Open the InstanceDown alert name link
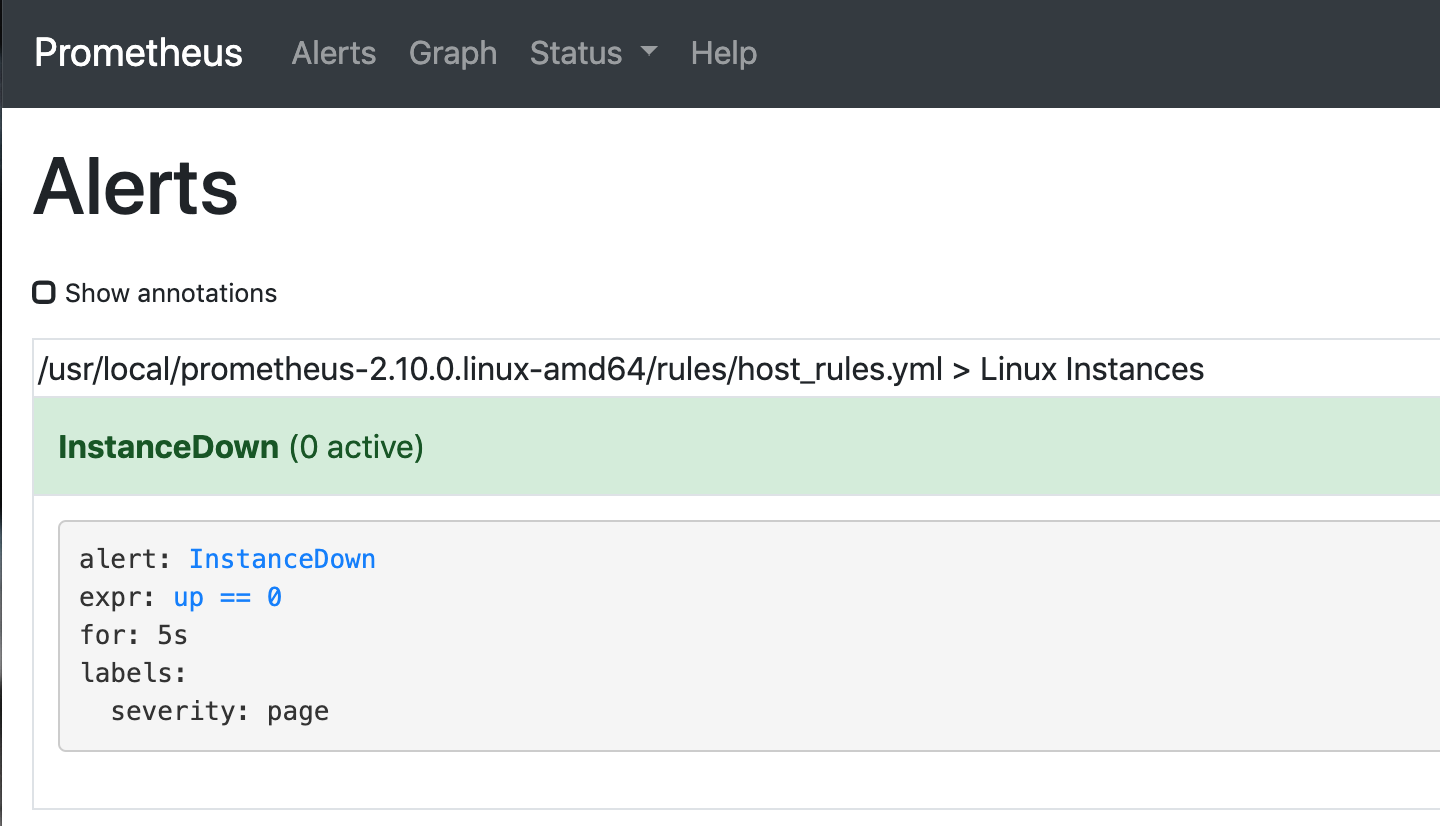Screen dimensions: 1440x826 click(x=282, y=559)
